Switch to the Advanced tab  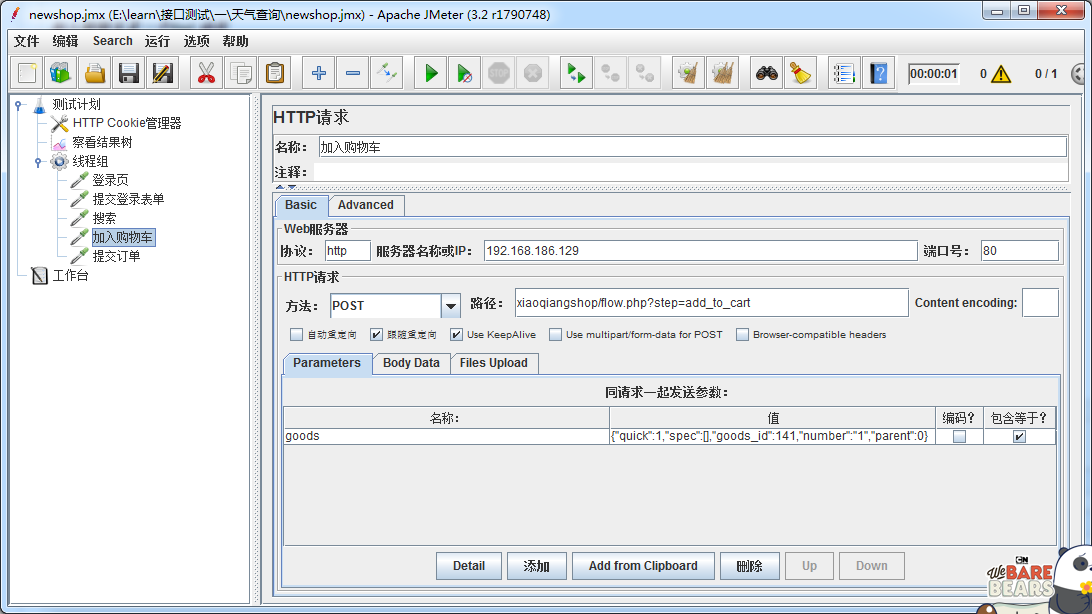click(366, 205)
